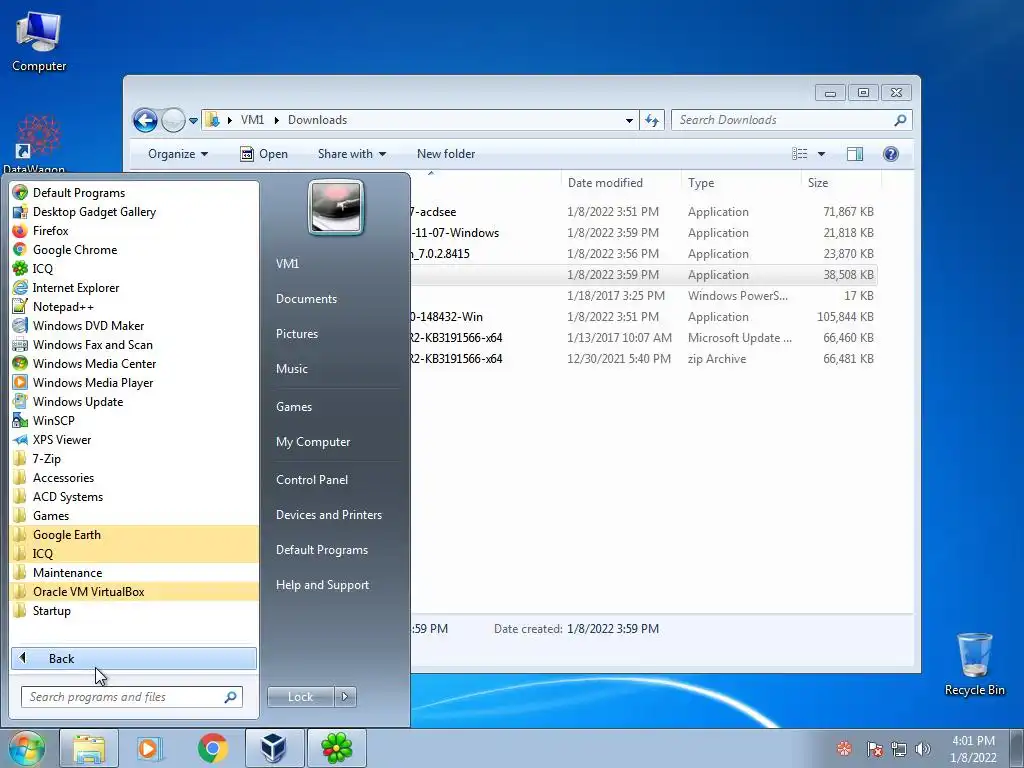Open Explorer help icon
The width and height of the screenshot is (1024, 768).
pos(891,154)
